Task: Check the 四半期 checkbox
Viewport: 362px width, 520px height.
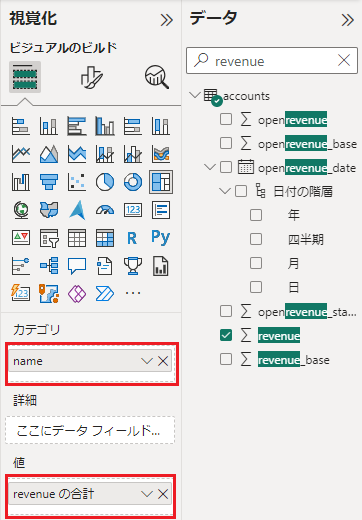Action: (x=256, y=239)
